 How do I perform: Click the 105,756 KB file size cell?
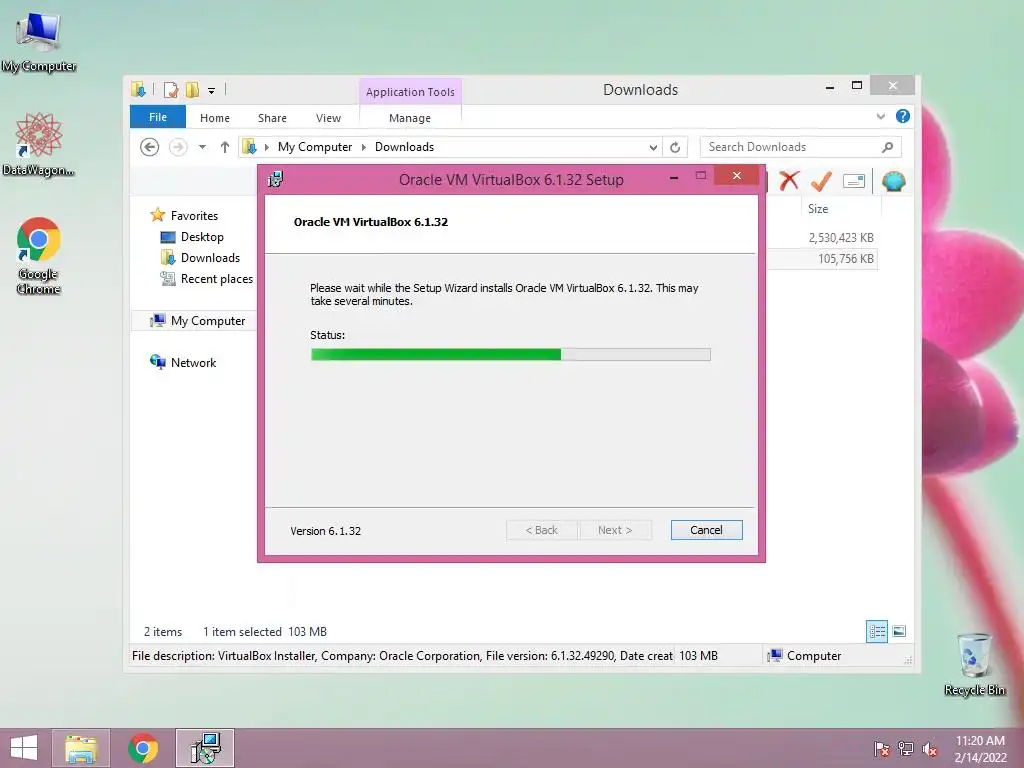(846, 259)
